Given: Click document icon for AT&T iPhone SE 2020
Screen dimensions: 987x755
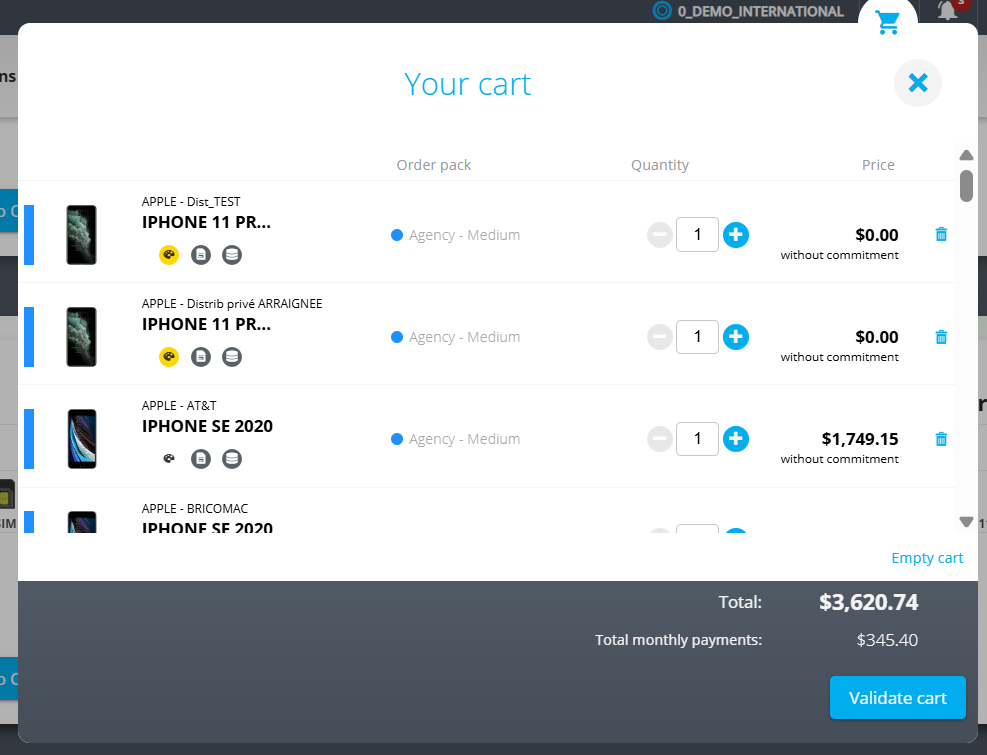Looking at the screenshot, I should point(201,459).
